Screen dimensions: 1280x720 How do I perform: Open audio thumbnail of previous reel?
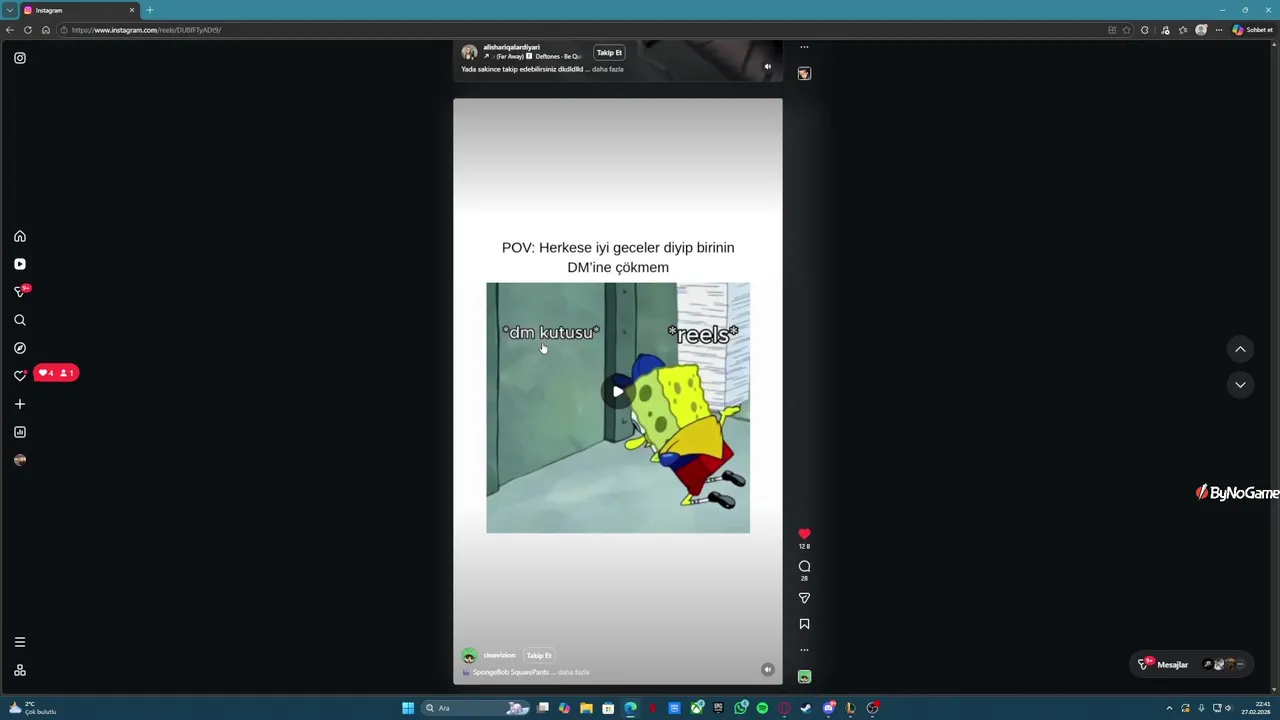[x=804, y=73]
